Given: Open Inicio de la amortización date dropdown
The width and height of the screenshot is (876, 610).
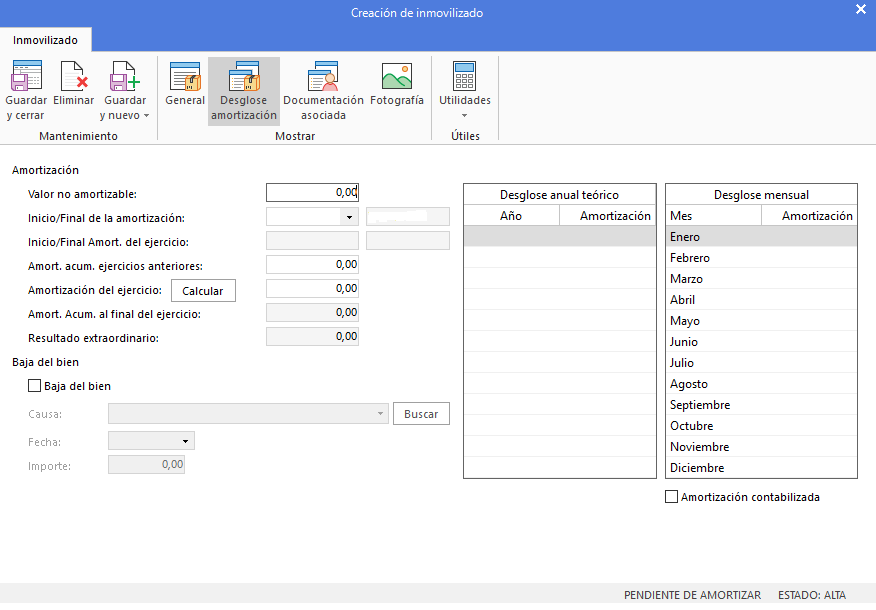Looking at the screenshot, I should [349, 217].
